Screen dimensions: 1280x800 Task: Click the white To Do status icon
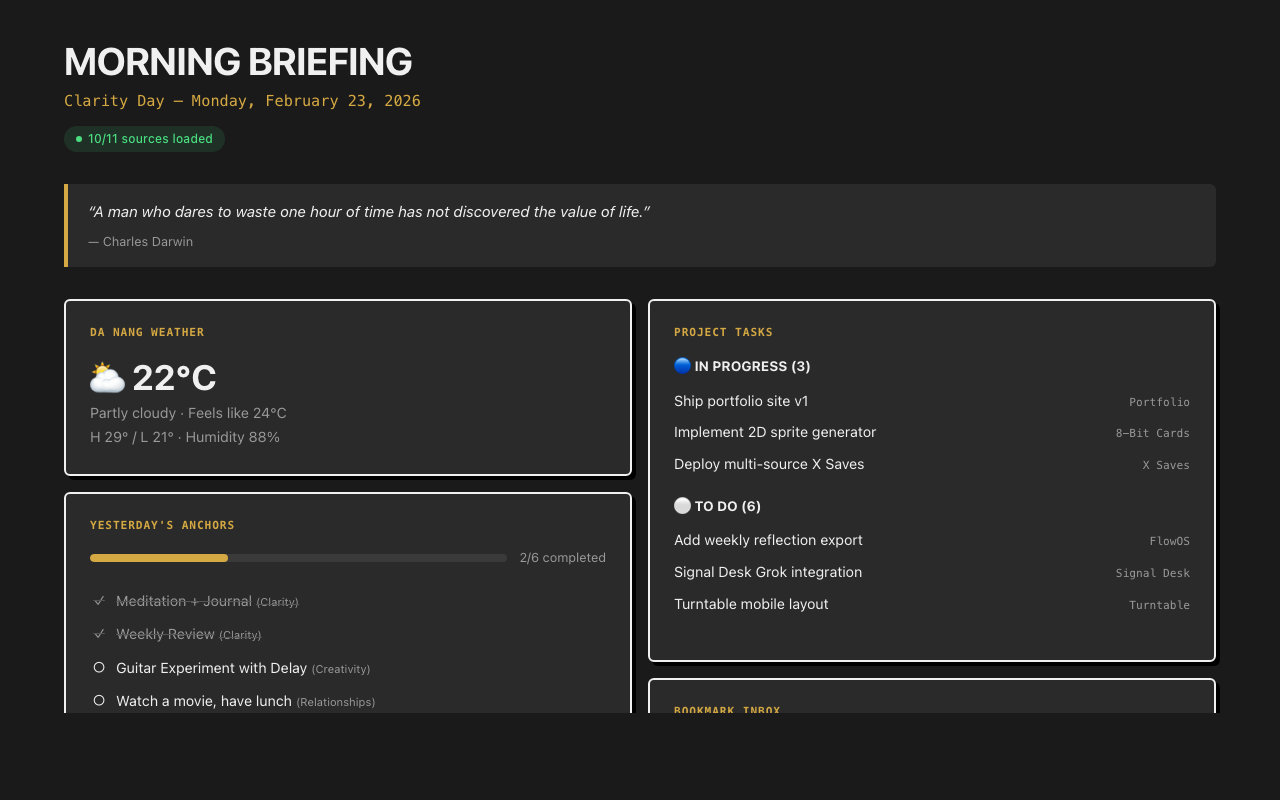pos(682,506)
